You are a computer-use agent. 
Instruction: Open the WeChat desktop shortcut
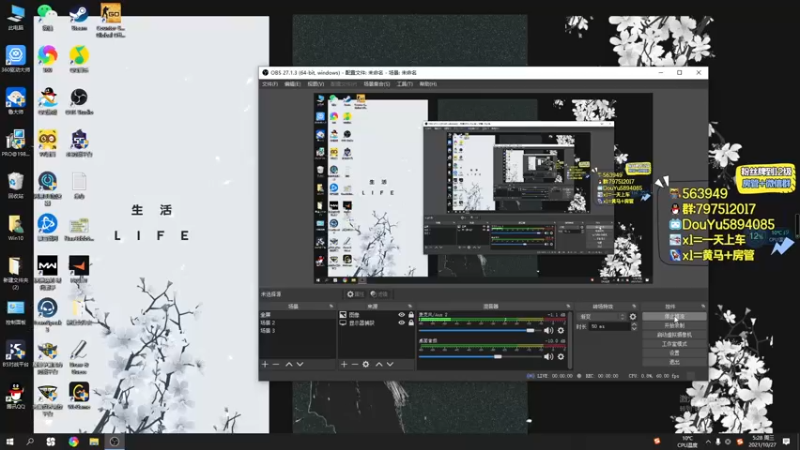(47, 18)
